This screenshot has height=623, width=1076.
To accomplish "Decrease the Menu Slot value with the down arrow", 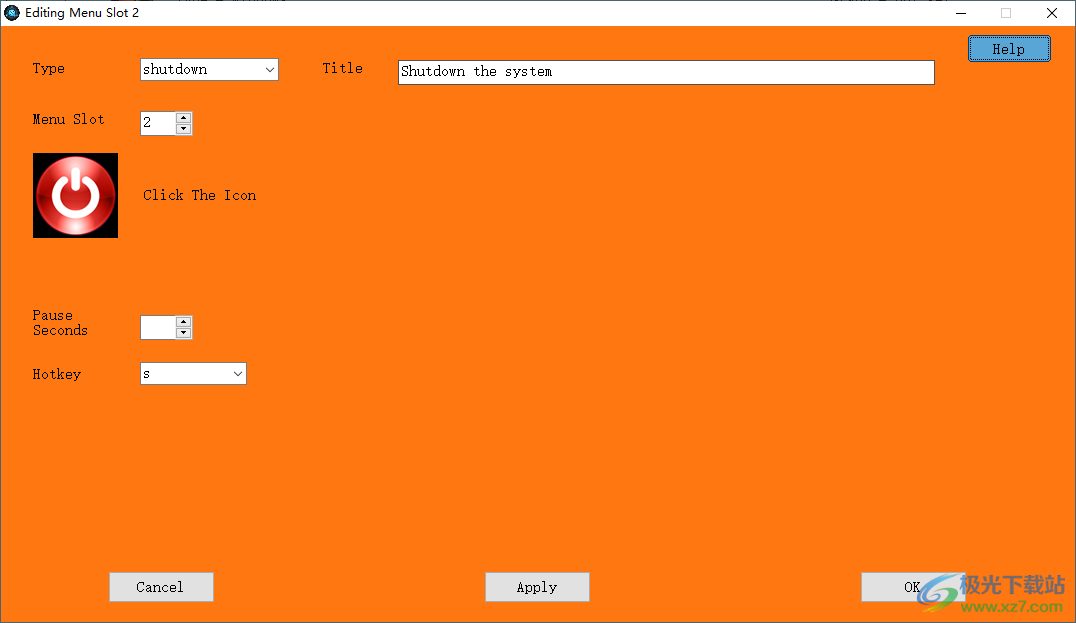I will point(185,127).
